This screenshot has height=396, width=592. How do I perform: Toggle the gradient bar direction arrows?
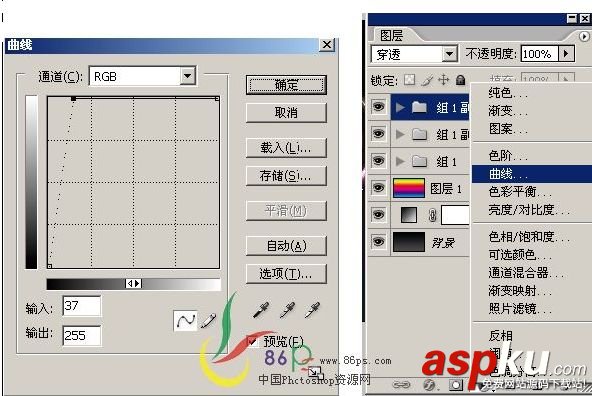pos(134,284)
